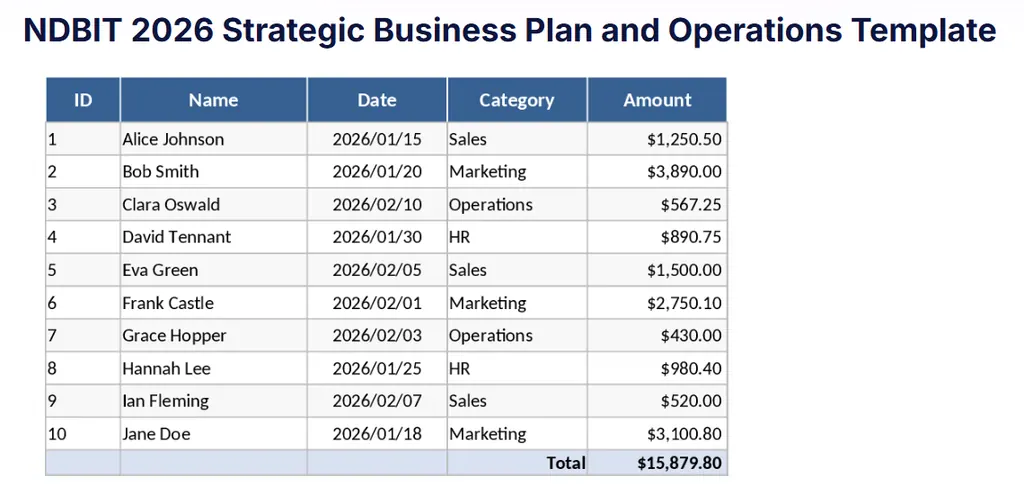Select the $3,890.00 amount cell
The width and height of the screenshot is (1024, 496).
[x=684, y=172]
